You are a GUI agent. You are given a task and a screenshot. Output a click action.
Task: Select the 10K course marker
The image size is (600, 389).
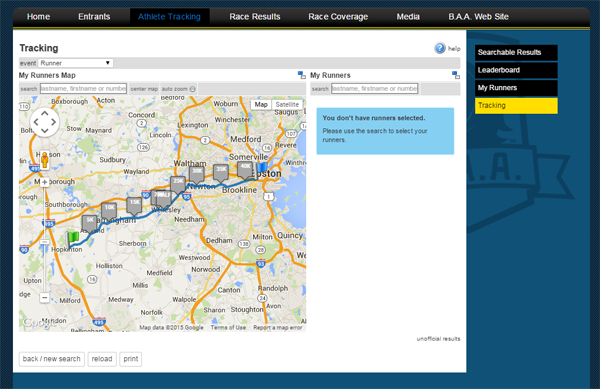(x=109, y=212)
